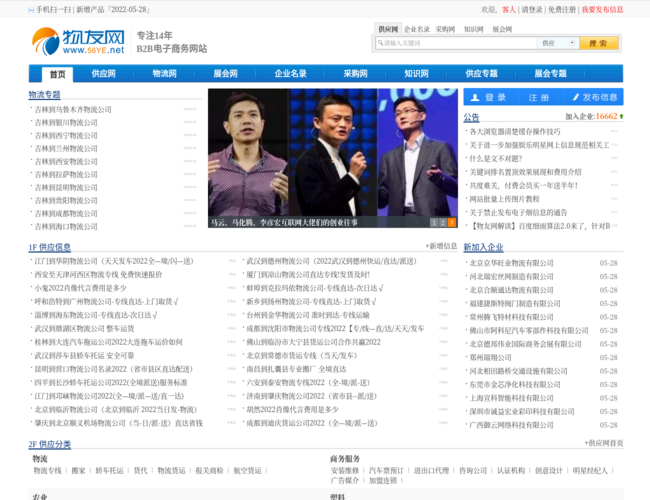Click the login person icon
The image size is (650, 500).
[475, 97]
